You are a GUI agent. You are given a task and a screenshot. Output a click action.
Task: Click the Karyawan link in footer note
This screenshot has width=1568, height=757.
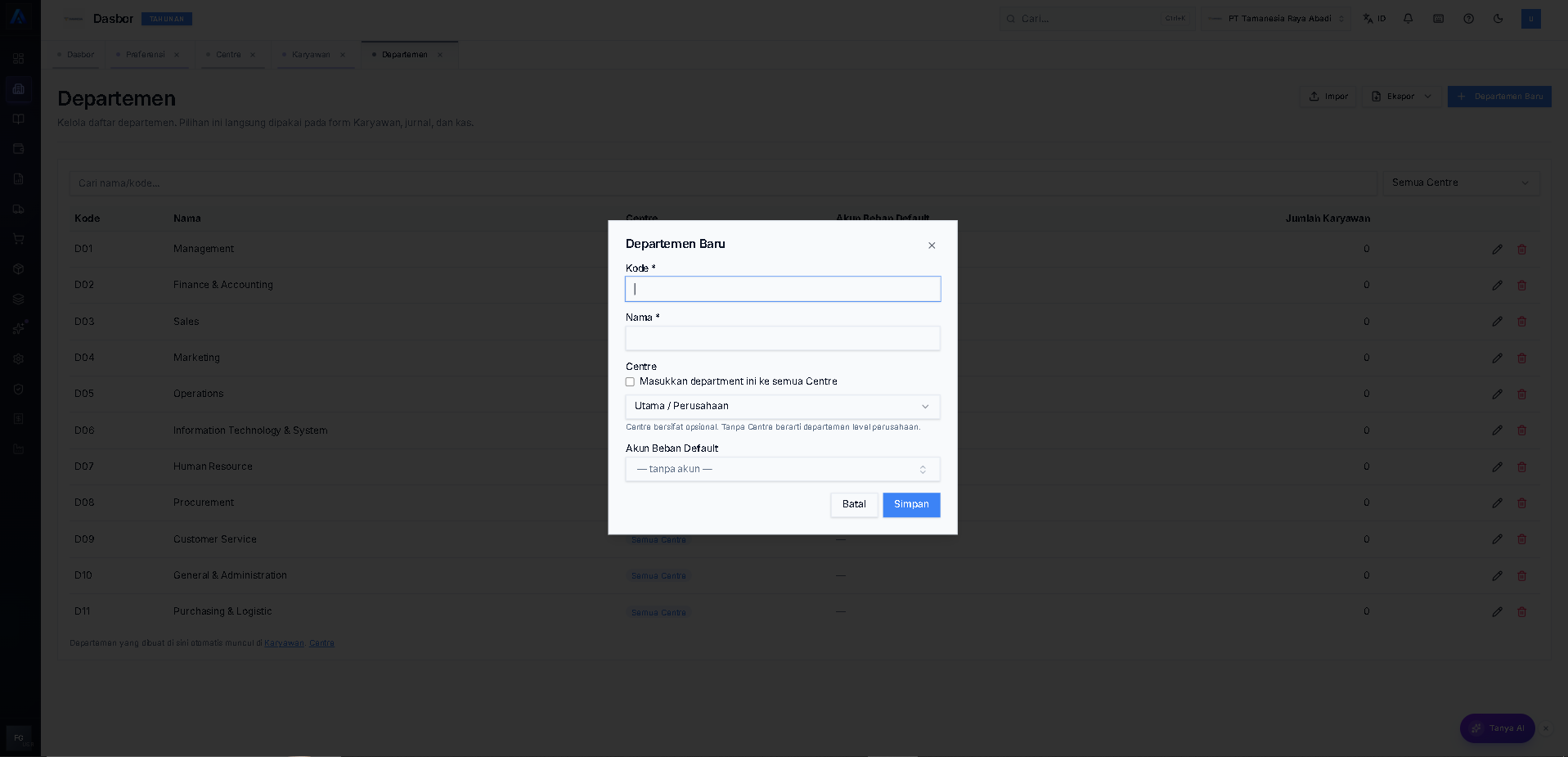(284, 643)
